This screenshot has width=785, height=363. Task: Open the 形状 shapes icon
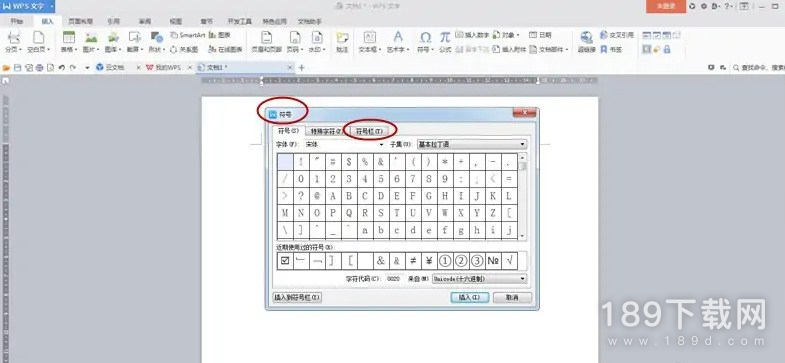[157, 38]
